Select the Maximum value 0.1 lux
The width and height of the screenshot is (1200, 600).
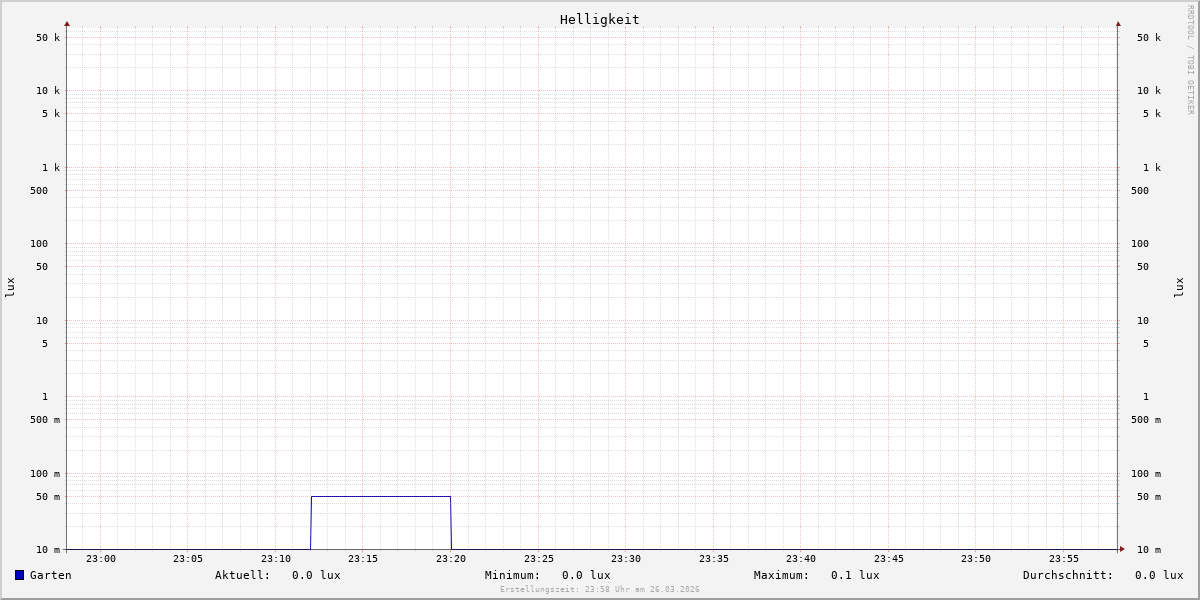(855, 575)
